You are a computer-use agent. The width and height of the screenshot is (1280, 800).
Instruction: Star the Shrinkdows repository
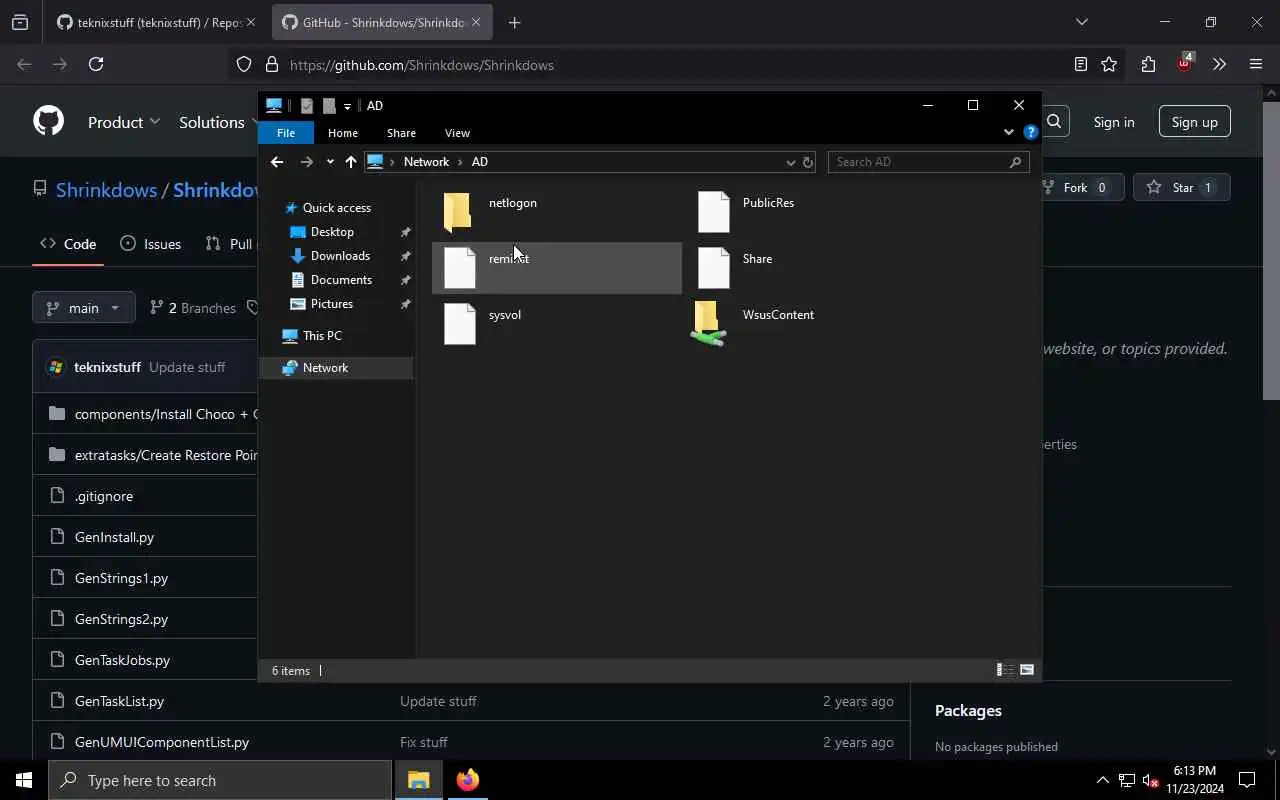coord(1181,187)
